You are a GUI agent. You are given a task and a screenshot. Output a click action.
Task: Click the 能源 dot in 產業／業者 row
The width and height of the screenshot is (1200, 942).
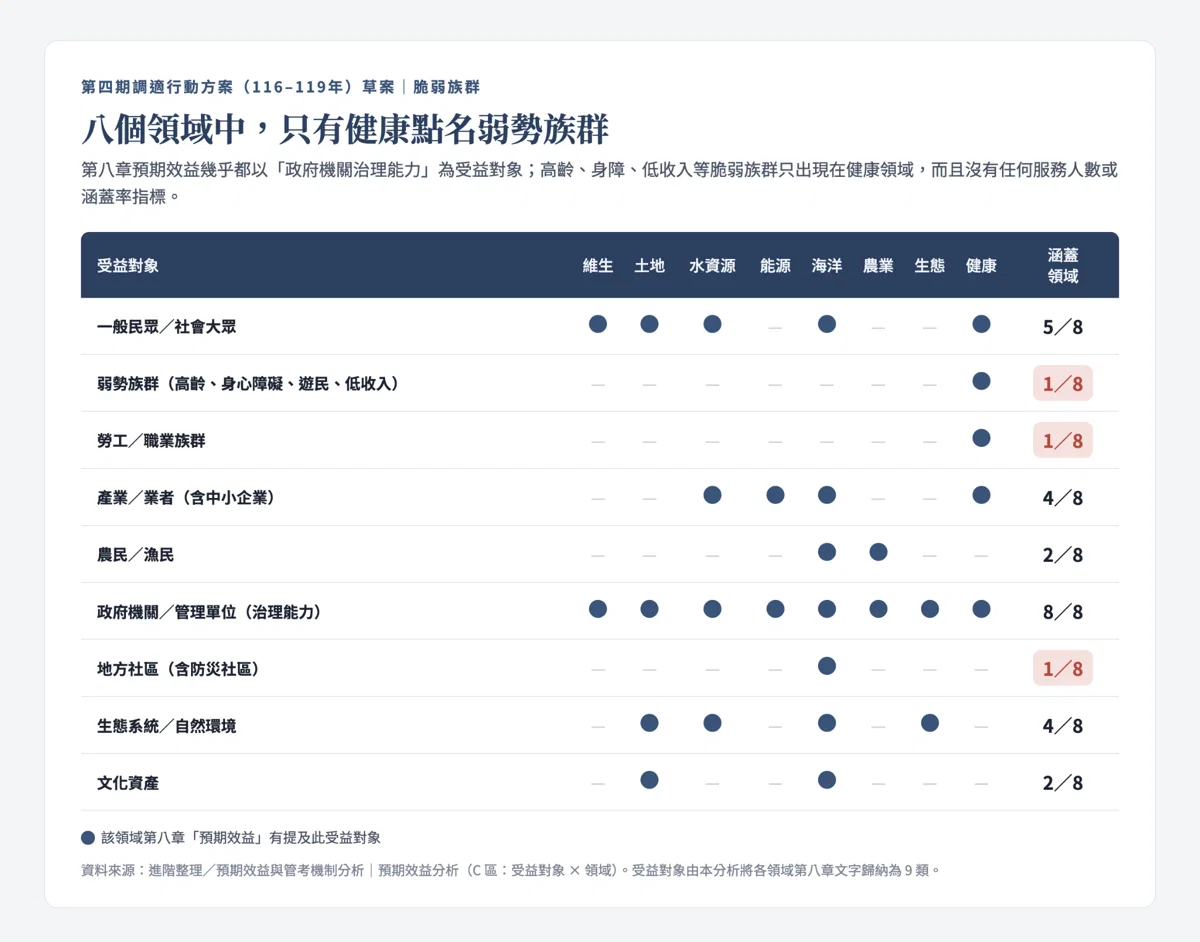(x=775, y=495)
